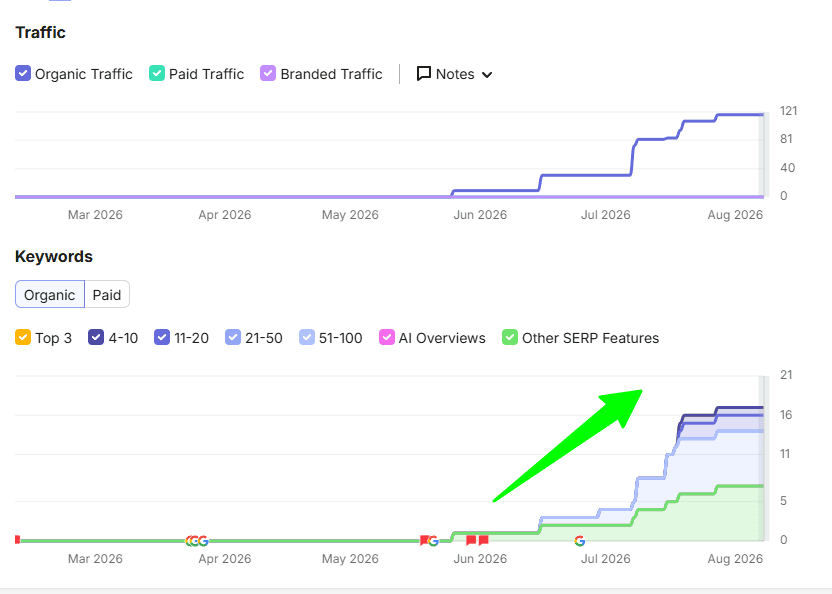Click the 21 value on Keywords axis
This screenshot has width=832, height=594.
coord(786,375)
